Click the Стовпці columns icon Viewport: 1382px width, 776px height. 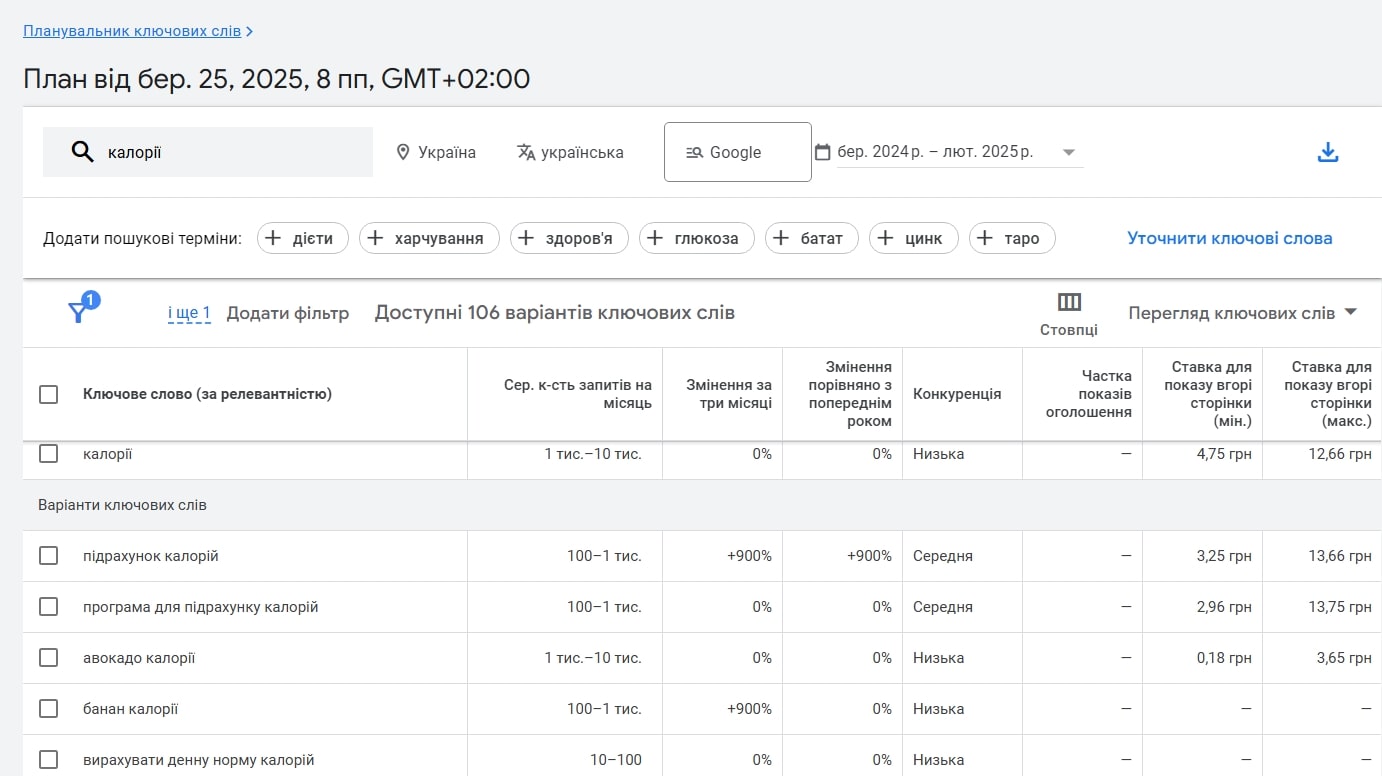(x=1069, y=302)
